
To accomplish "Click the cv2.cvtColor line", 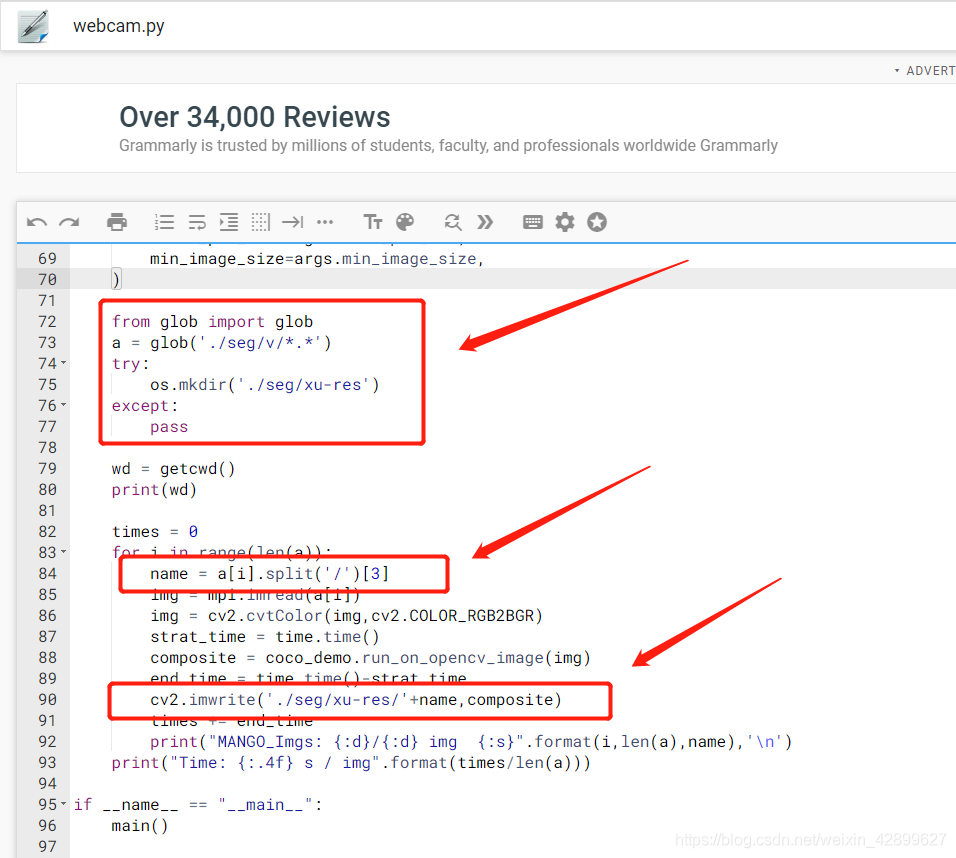I will point(346,616).
